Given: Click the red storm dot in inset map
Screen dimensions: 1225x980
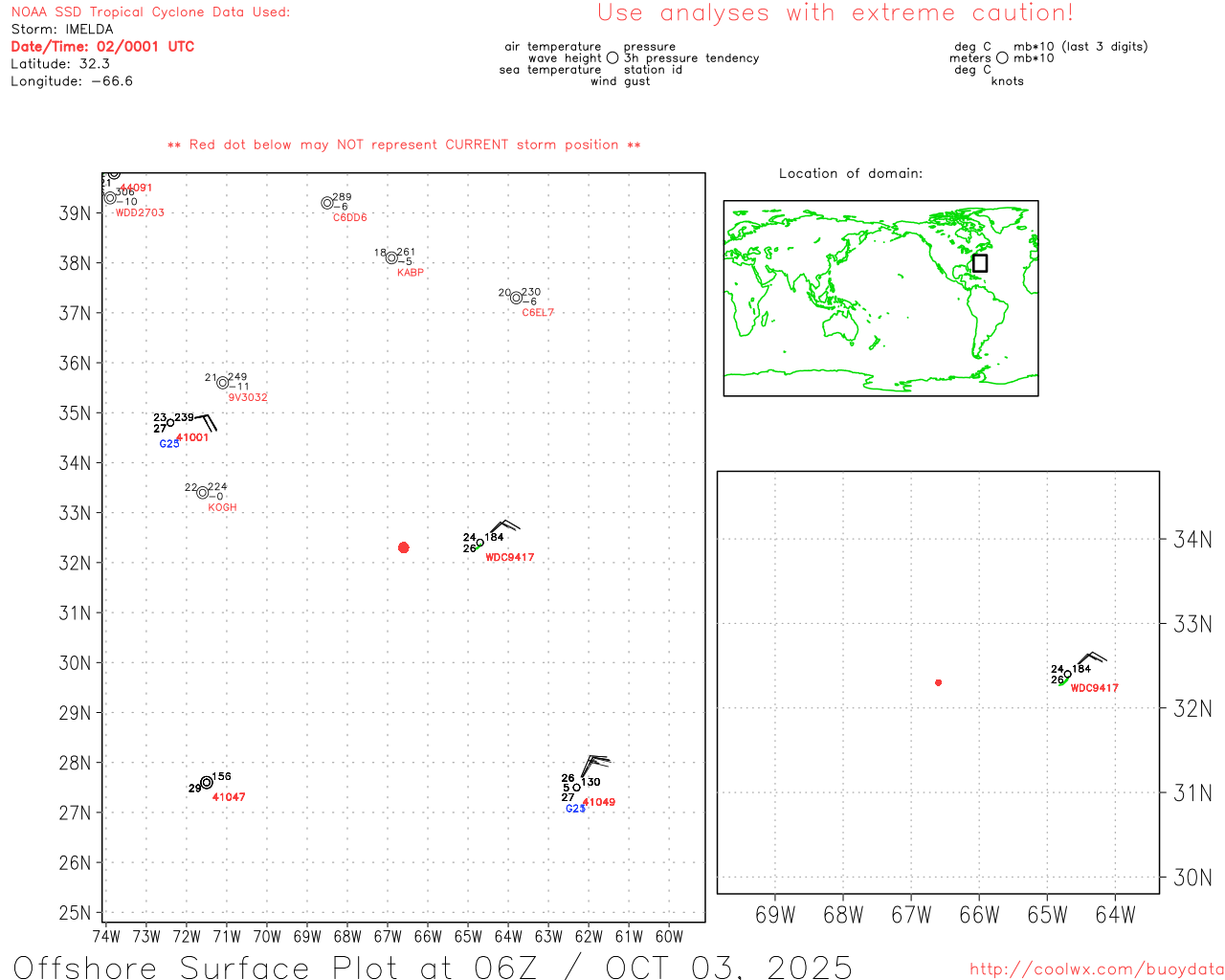Looking at the screenshot, I should (938, 682).
